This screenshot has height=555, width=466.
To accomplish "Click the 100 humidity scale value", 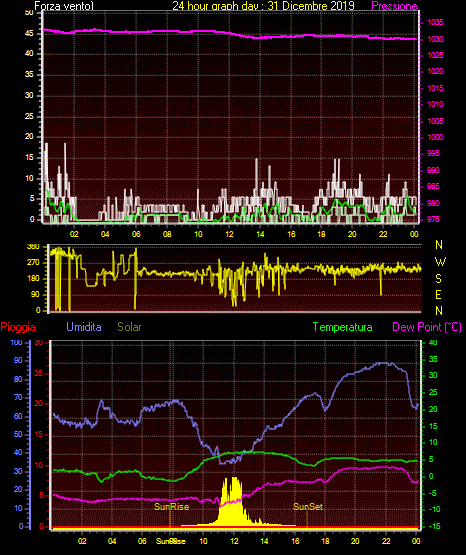I will pos(16,342).
